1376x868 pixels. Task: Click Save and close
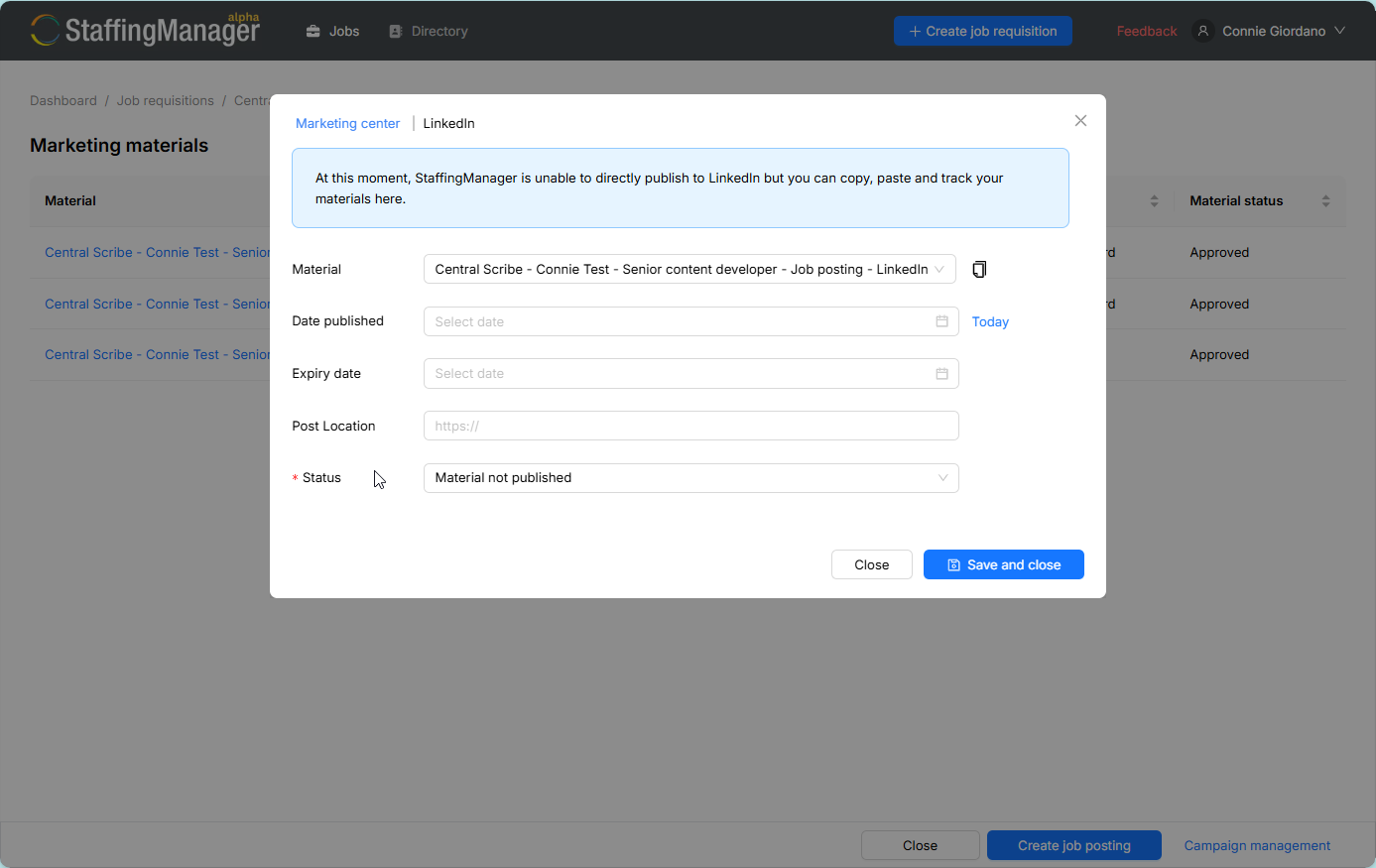pos(1003,564)
